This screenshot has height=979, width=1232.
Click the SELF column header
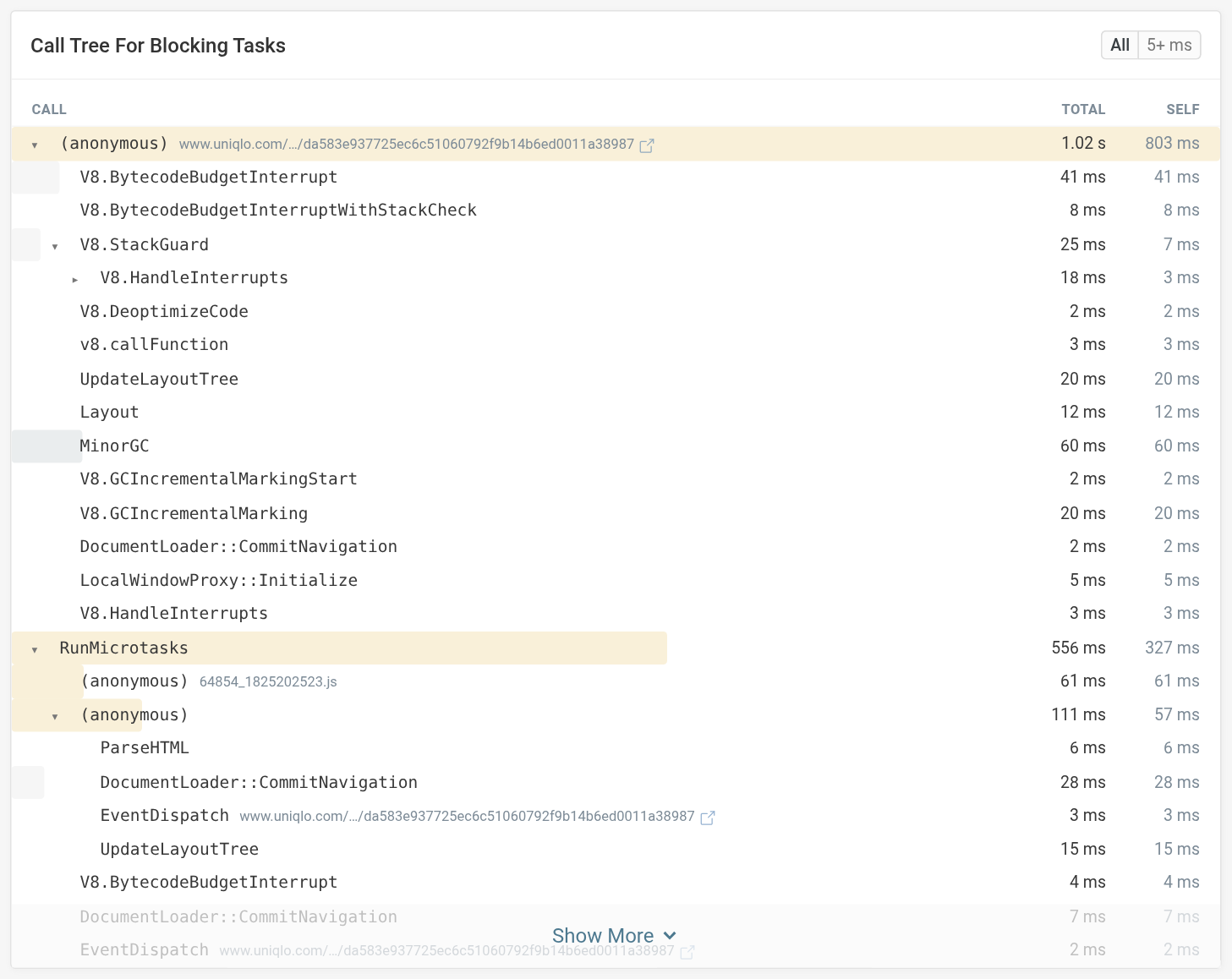(x=1182, y=109)
